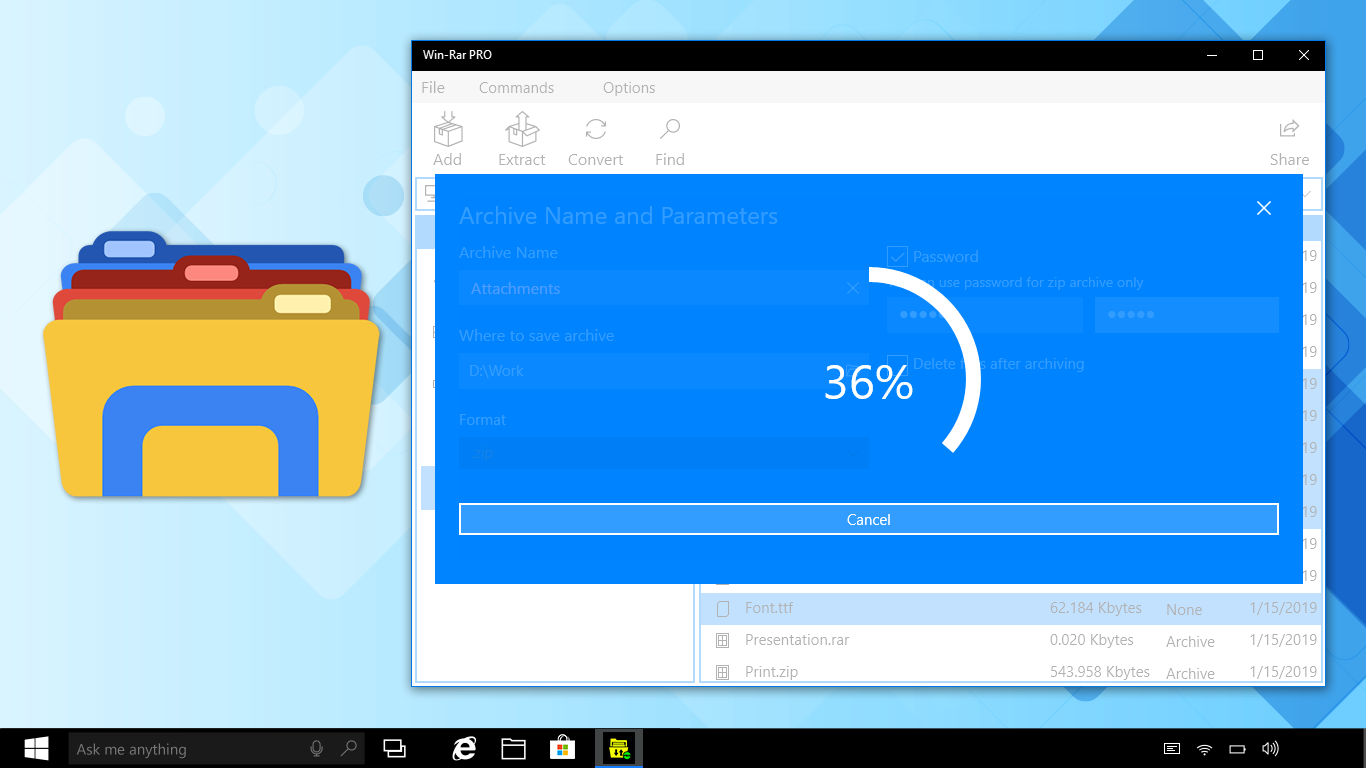Click the microphone icon in the search box
1366x768 pixels.
point(317,748)
